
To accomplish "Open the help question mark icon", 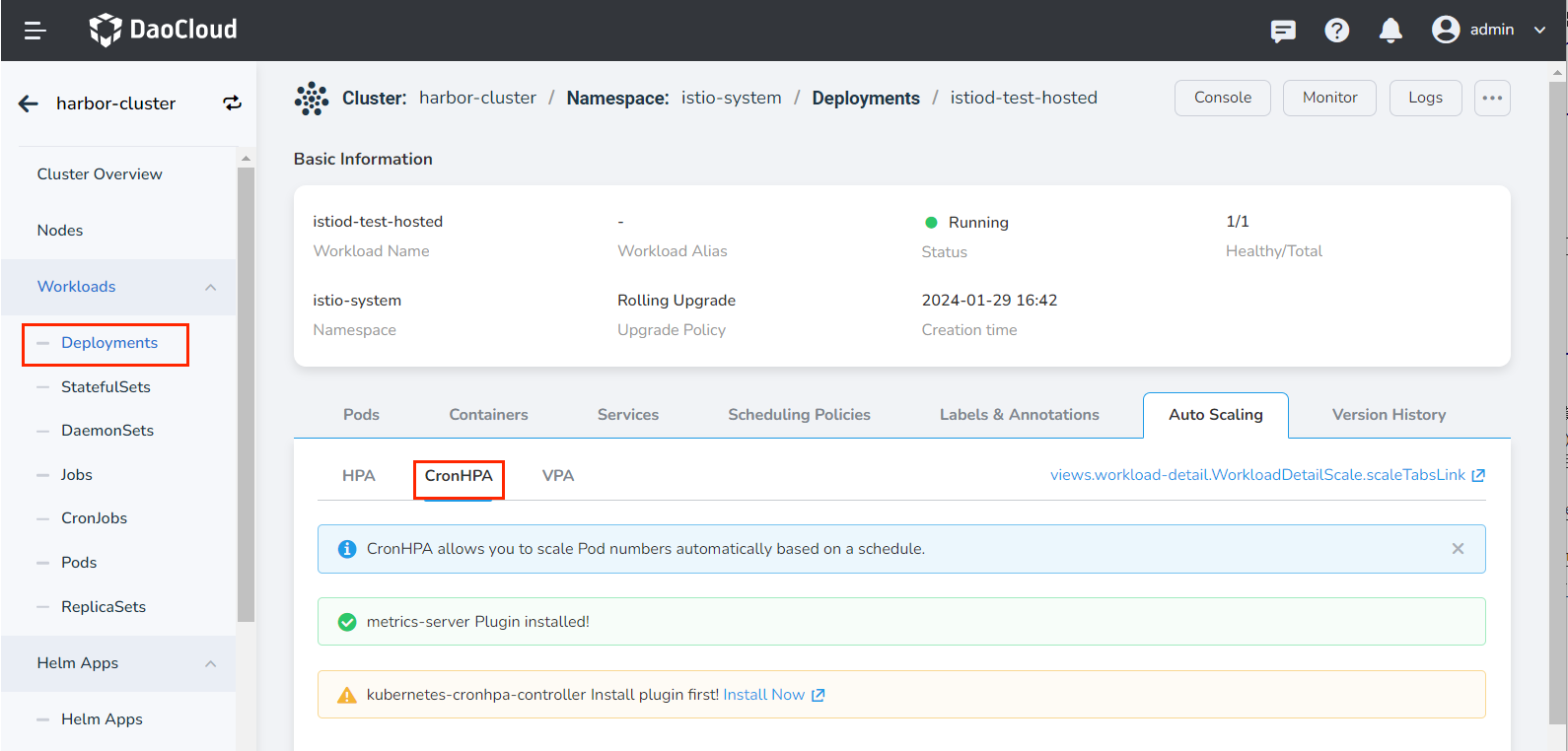I will tap(1336, 31).
